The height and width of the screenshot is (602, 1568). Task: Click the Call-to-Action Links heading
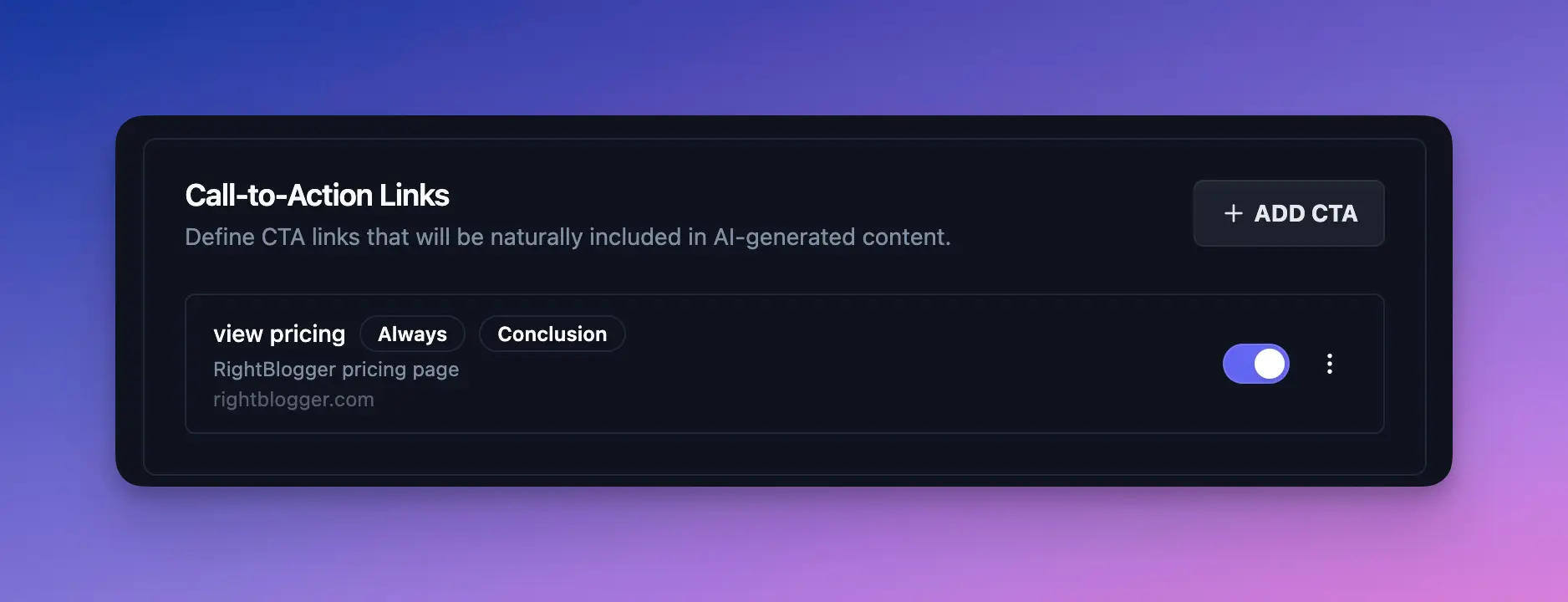(x=317, y=196)
